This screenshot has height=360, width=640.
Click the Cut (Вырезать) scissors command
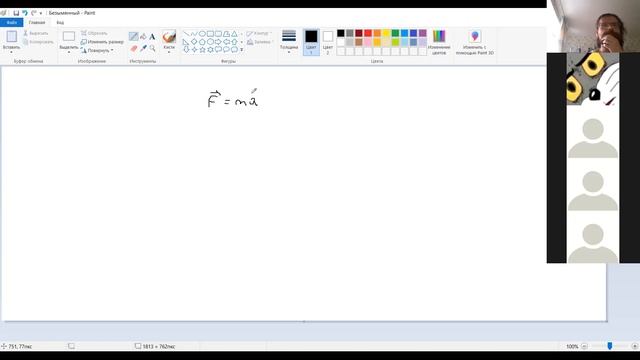(x=36, y=33)
